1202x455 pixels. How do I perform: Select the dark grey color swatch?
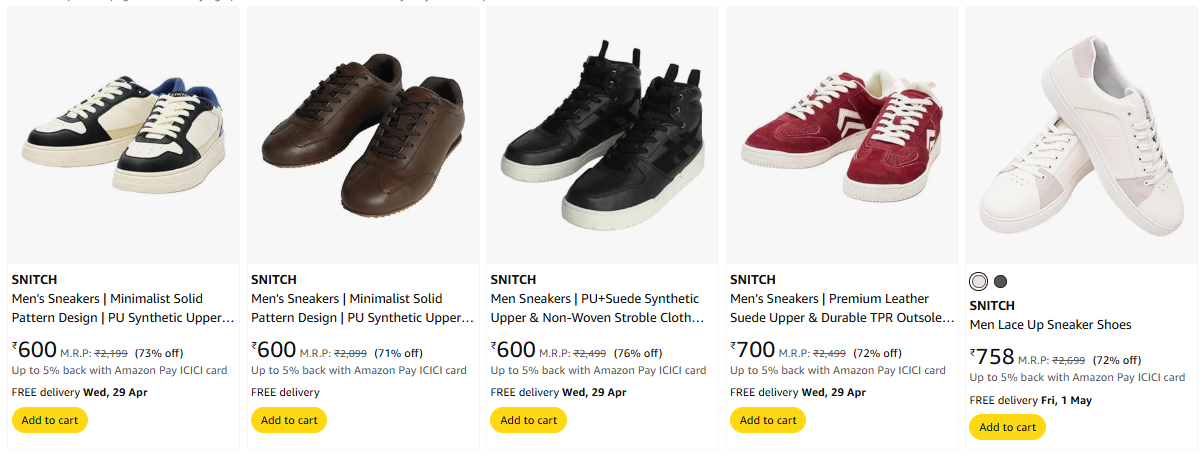pyautogui.click(x=1001, y=281)
